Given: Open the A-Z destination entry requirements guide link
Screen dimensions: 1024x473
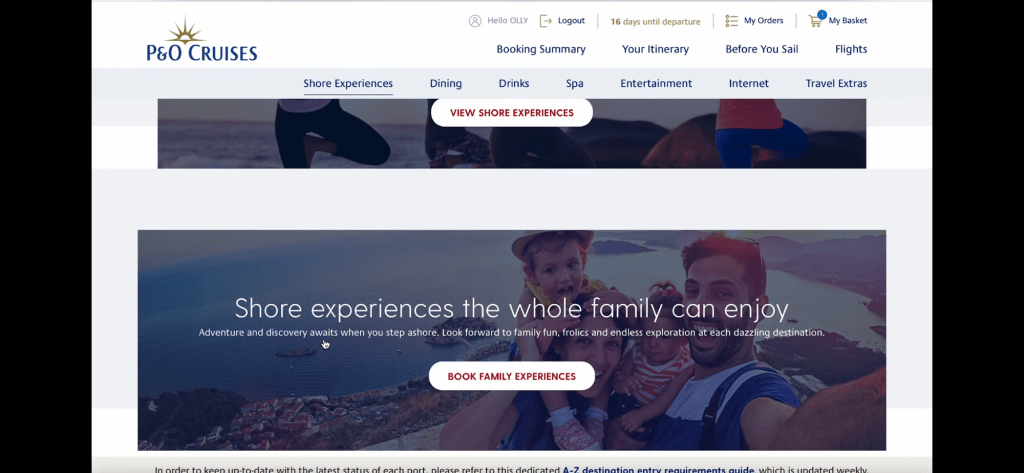Looking at the screenshot, I should (x=658, y=470).
